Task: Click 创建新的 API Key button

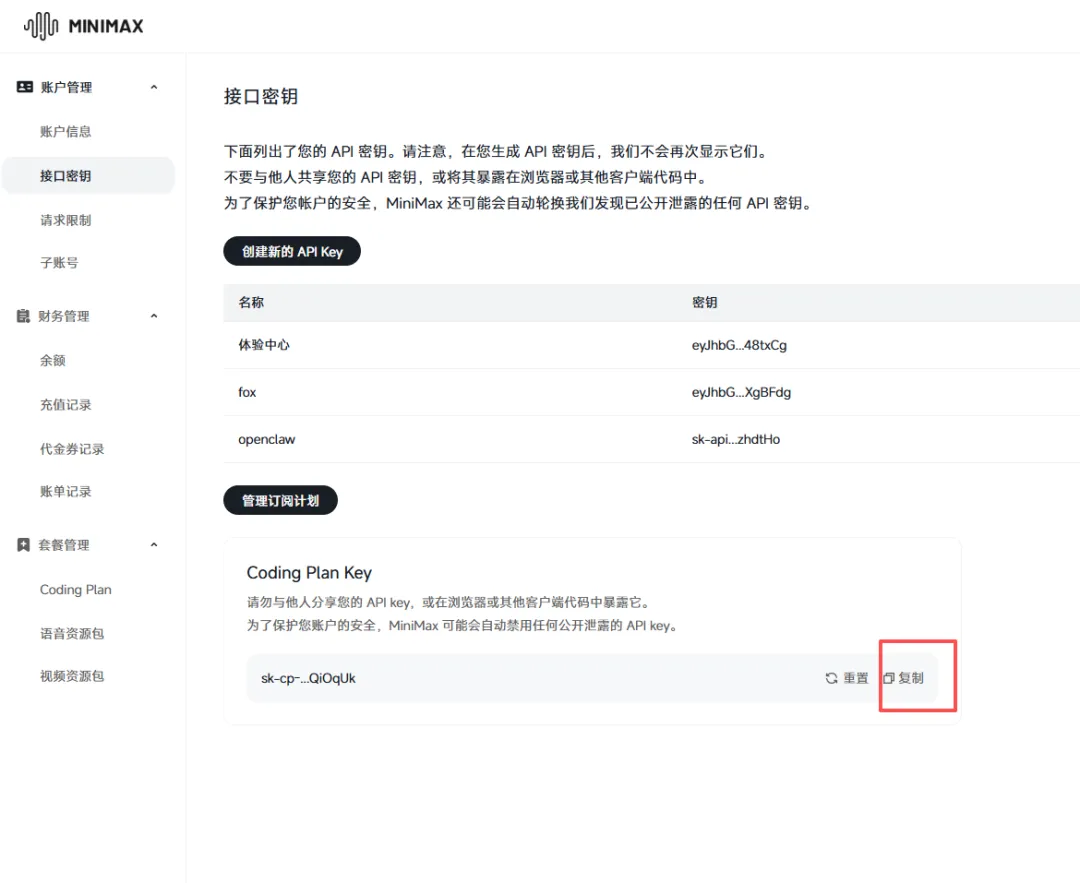Action: pos(292,251)
